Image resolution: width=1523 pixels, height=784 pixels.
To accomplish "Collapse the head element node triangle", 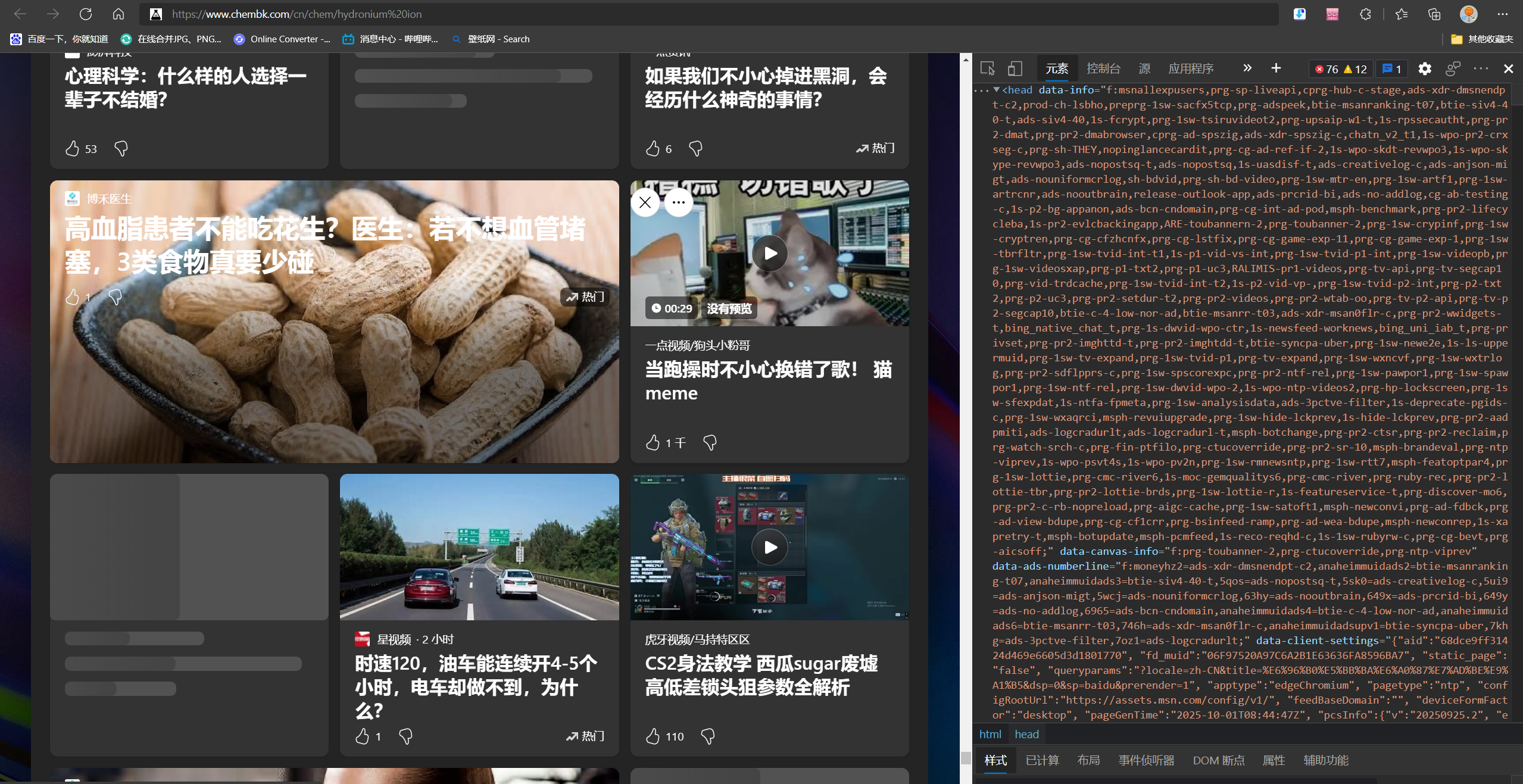I will (x=996, y=90).
